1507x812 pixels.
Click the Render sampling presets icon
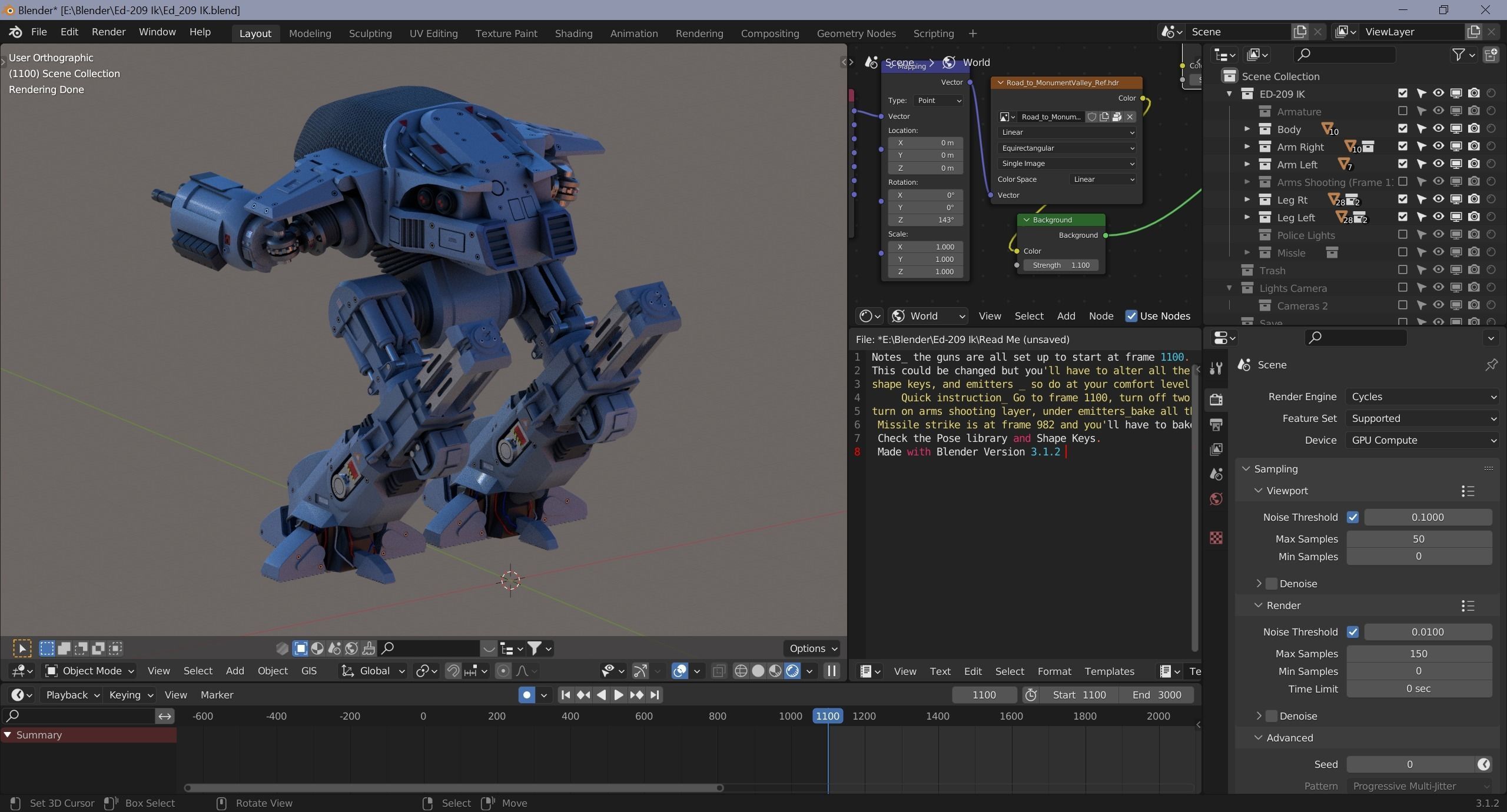pyautogui.click(x=1468, y=605)
